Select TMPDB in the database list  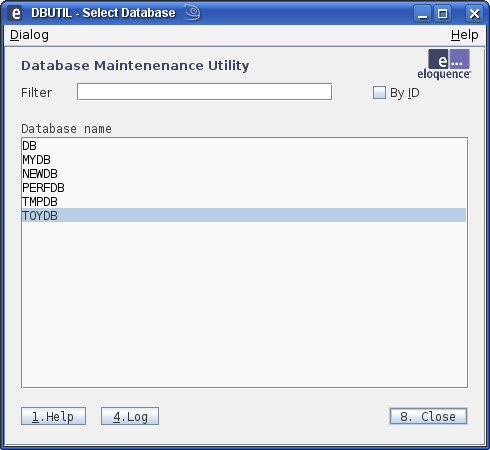pyautogui.click(x=244, y=202)
